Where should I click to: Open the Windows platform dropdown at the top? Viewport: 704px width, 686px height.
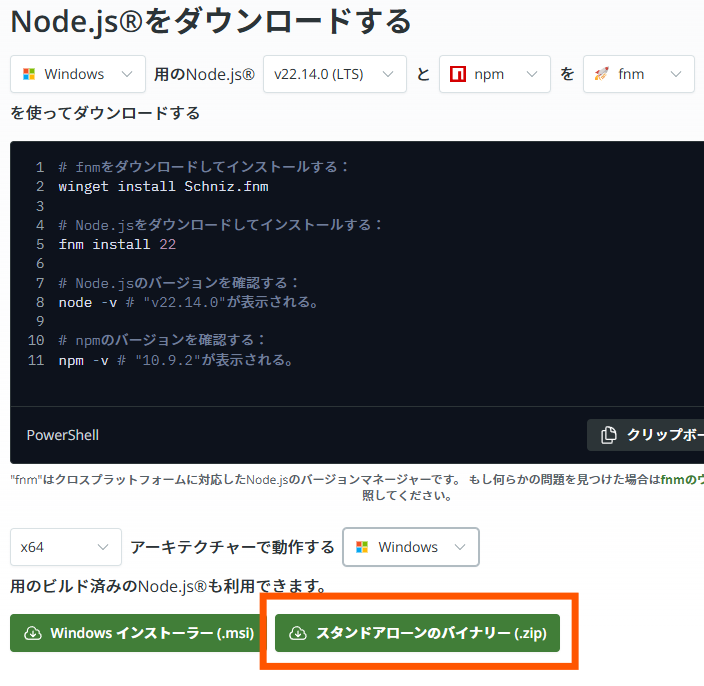(x=78, y=74)
